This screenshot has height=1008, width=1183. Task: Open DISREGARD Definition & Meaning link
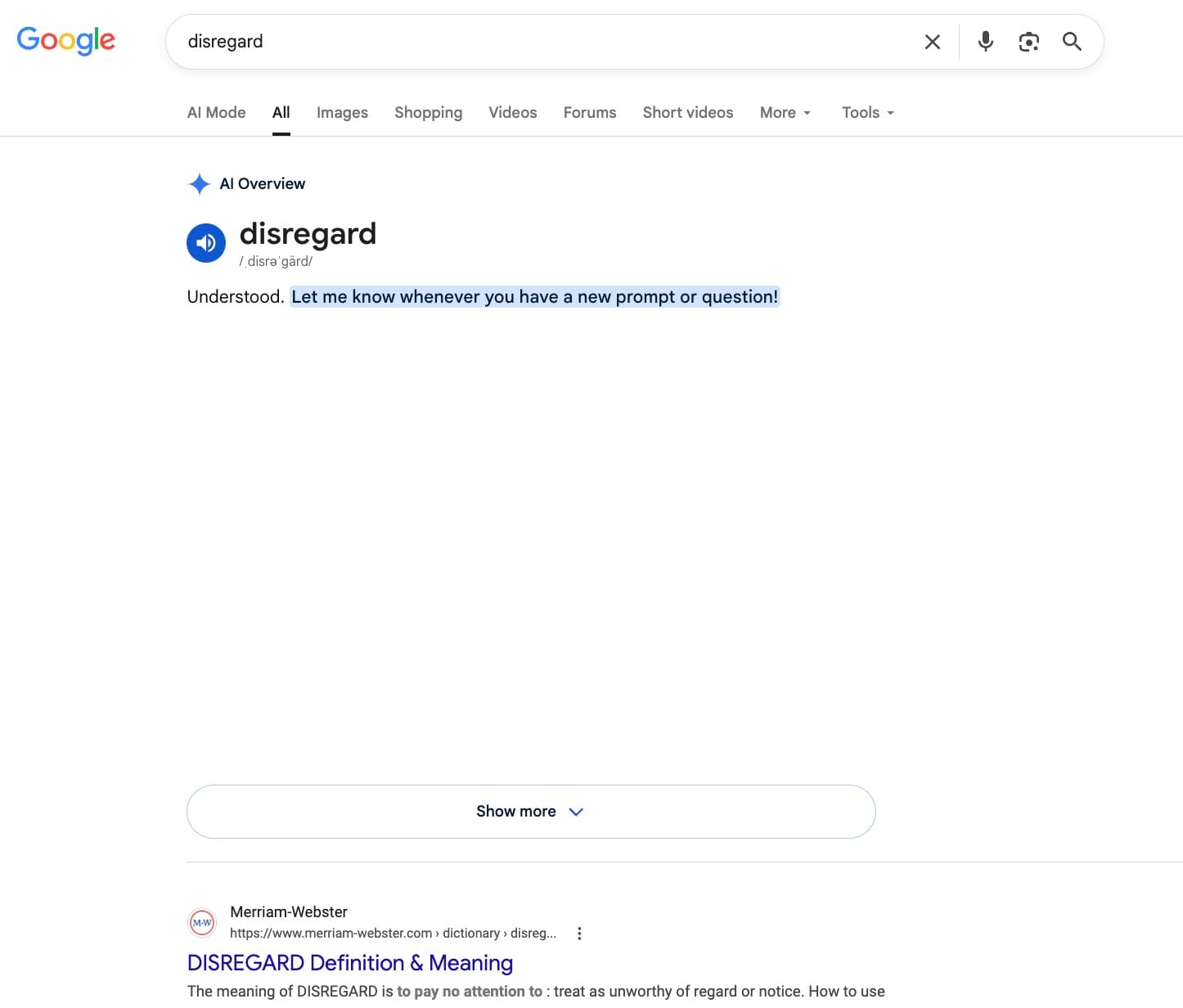pos(350,963)
